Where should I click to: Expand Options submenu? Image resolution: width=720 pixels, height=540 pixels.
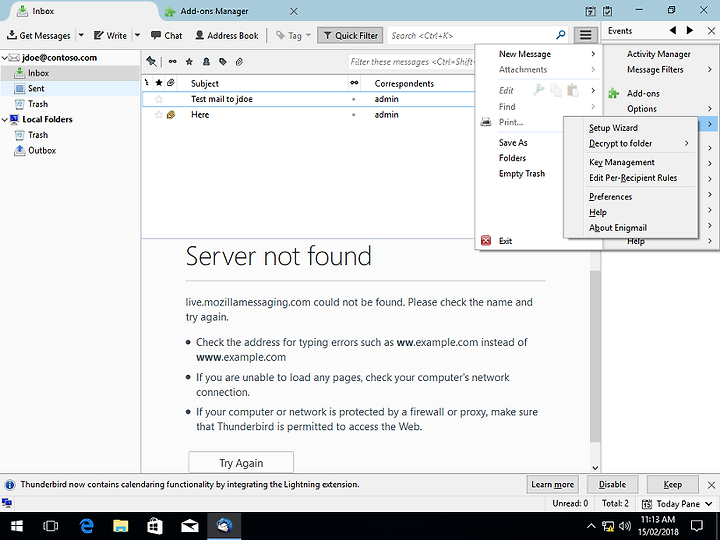click(660, 109)
